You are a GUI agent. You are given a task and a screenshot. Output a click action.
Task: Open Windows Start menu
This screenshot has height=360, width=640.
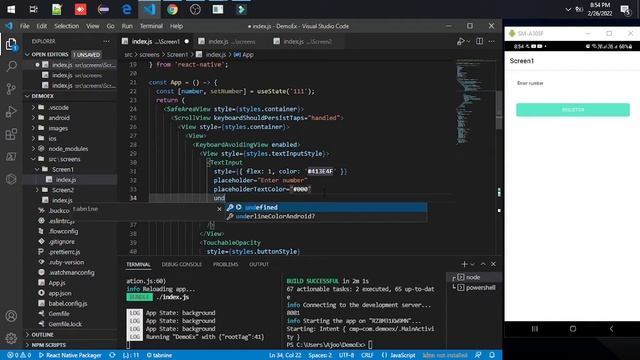(11, 9)
